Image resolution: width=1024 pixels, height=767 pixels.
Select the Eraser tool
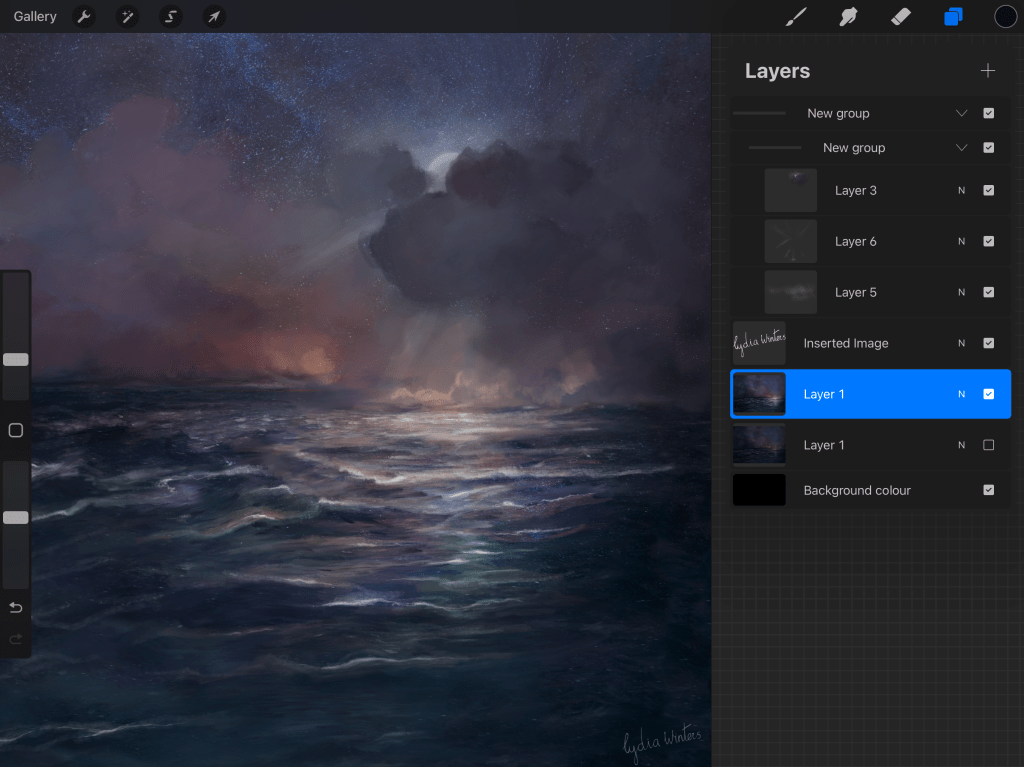[900, 17]
